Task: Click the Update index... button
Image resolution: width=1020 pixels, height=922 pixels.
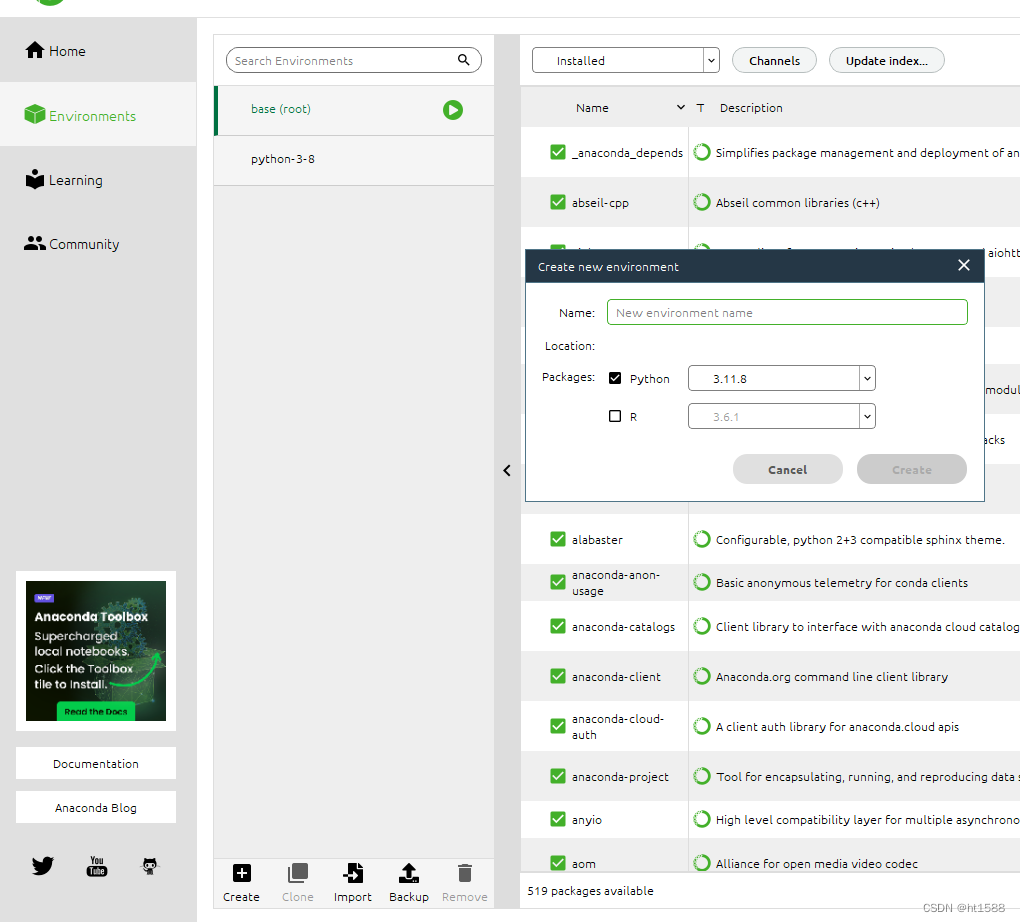Action: (x=886, y=60)
